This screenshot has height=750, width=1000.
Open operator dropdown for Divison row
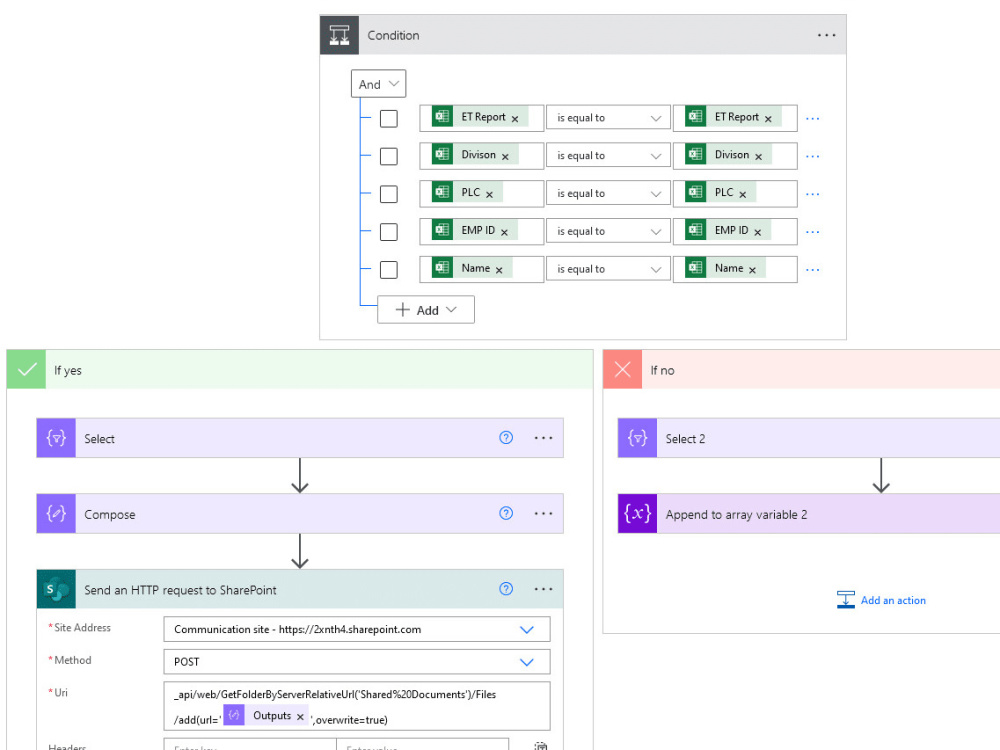[608, 156]
